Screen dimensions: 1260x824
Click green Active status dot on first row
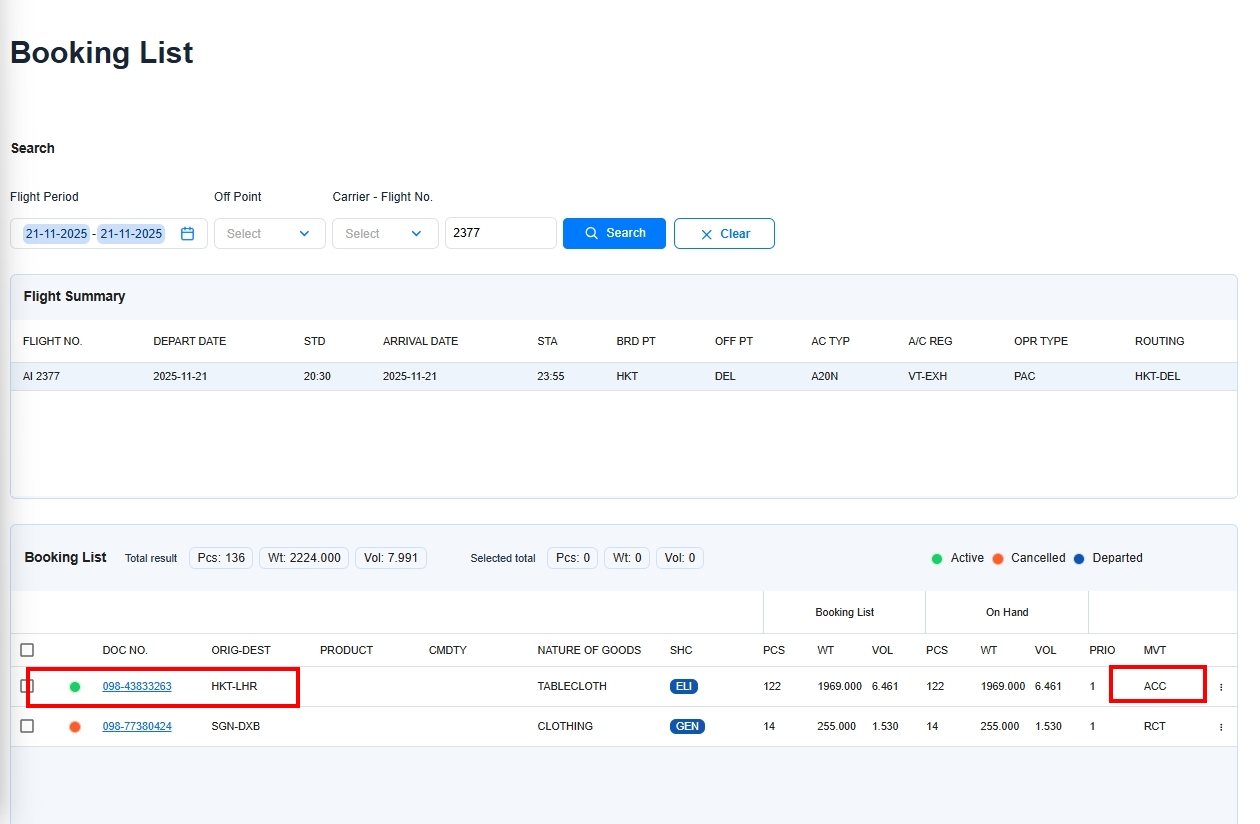[75, 687]
